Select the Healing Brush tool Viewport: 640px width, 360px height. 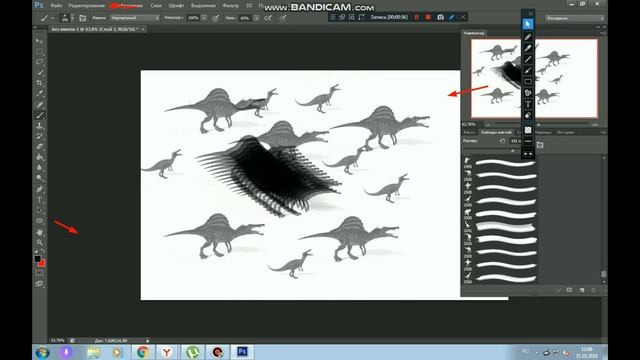tap(39, 105)
